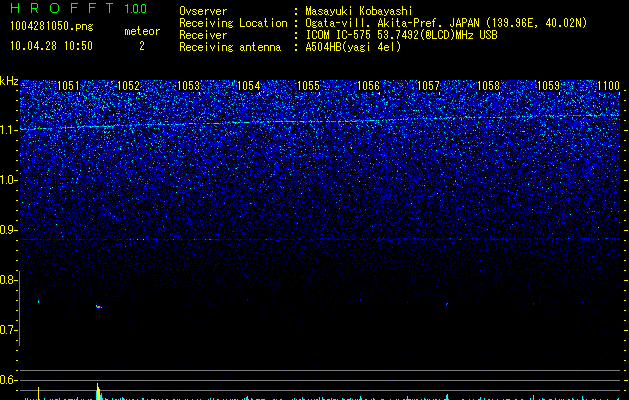Click the 0.7 kHz axis label
Screen dimensions: 629x400
coord(8,330)
